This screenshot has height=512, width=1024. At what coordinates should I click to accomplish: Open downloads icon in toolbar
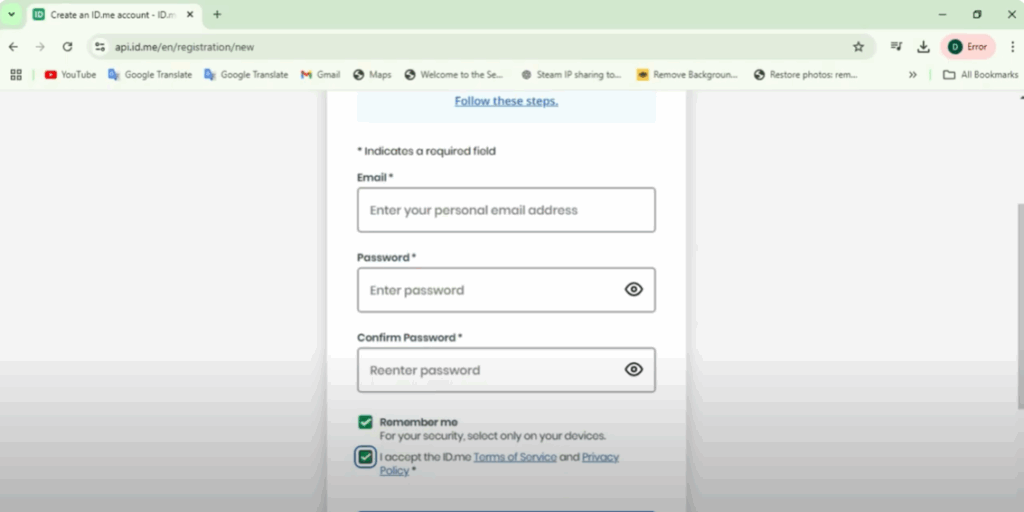923,47
